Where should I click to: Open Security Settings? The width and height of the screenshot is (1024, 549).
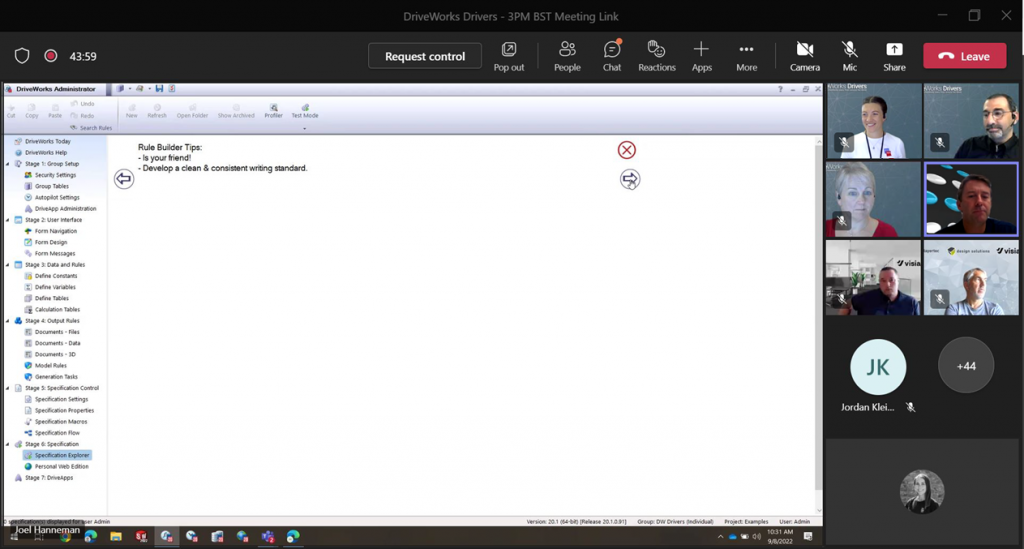[50, 175]
